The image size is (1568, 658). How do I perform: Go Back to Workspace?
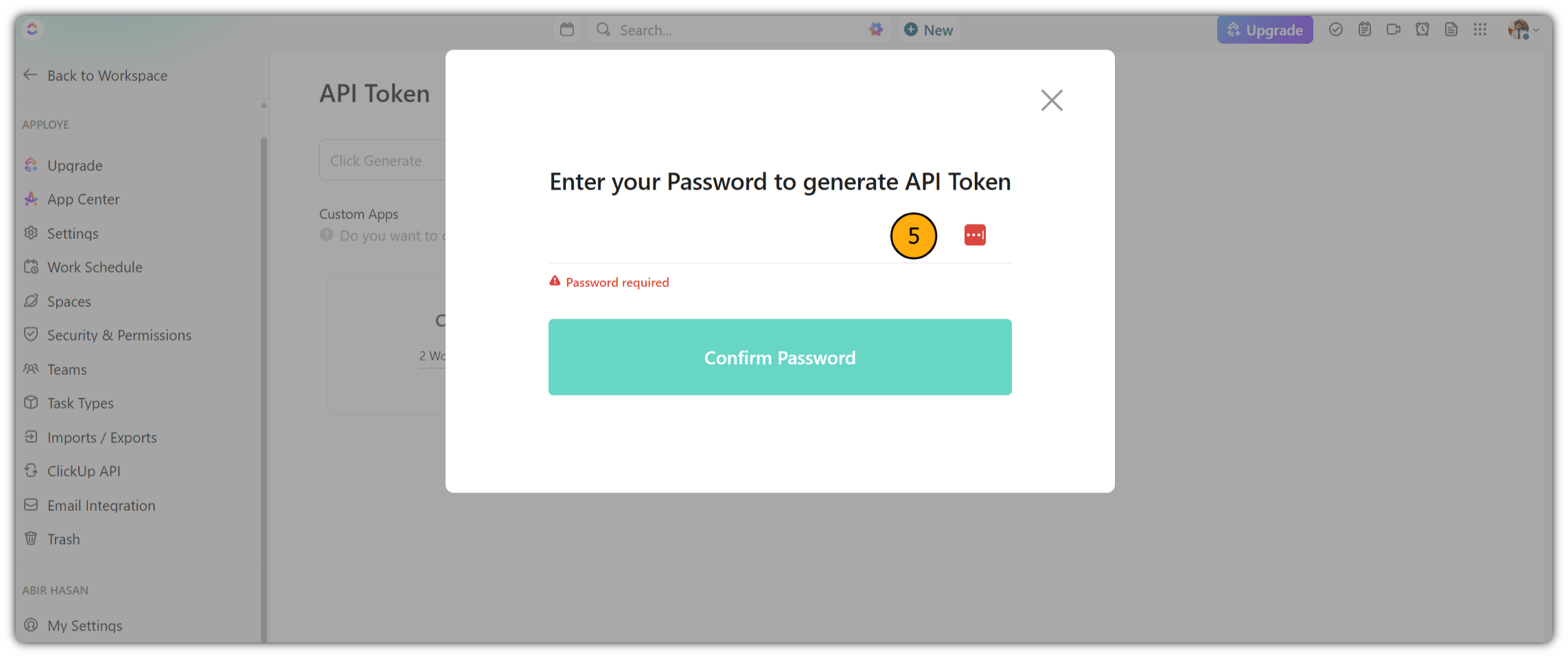click(95, 75)
